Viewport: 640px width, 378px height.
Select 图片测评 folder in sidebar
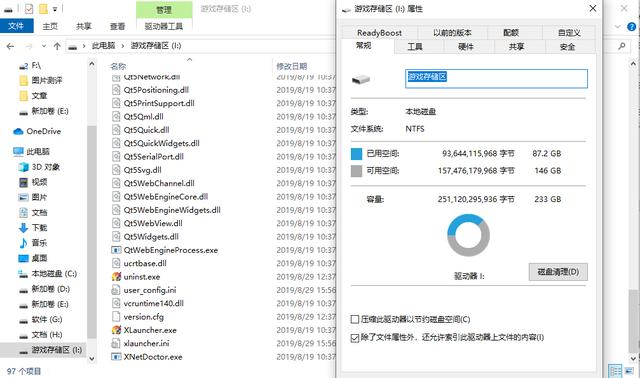tap(41, 80)
